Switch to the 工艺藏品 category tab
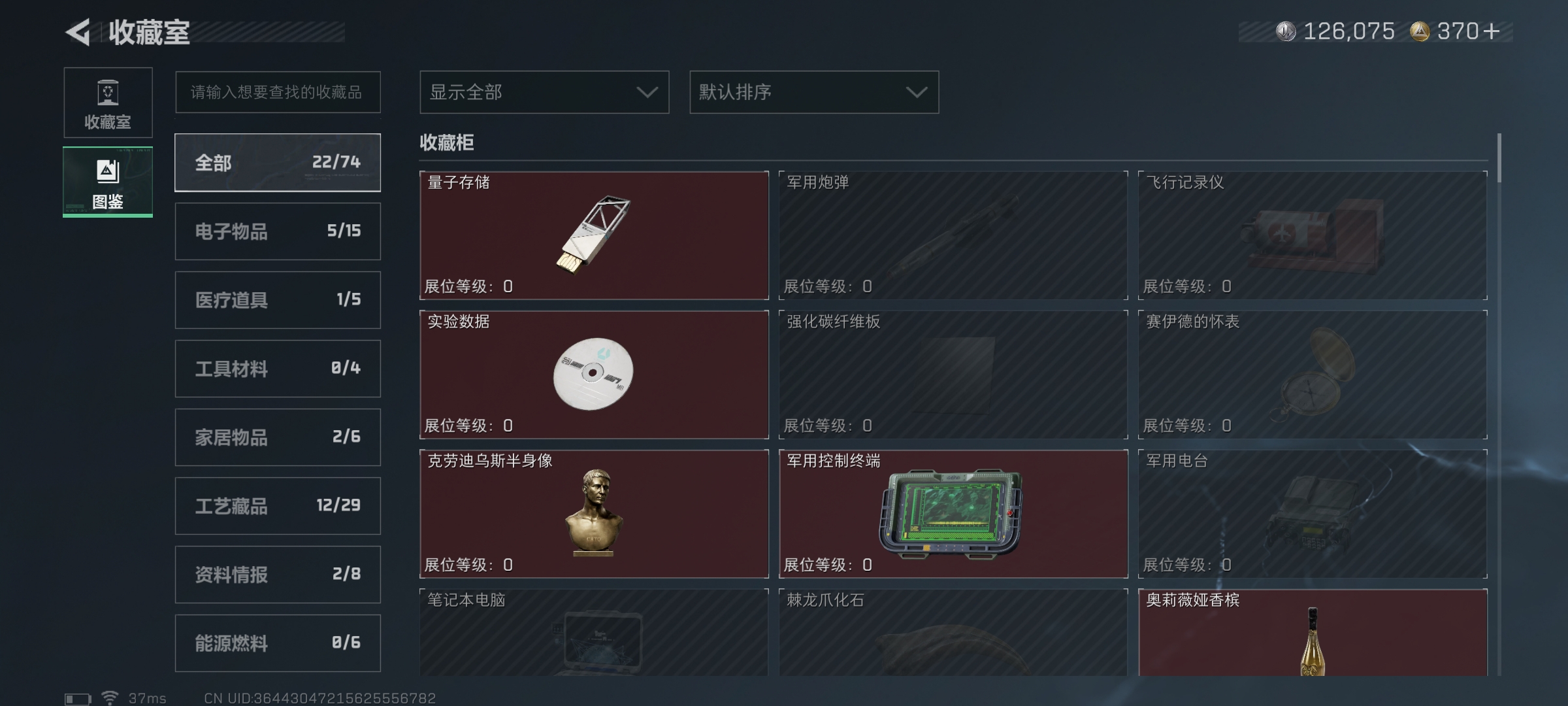Screen dimensions: 1568x706 coord(278,506)
